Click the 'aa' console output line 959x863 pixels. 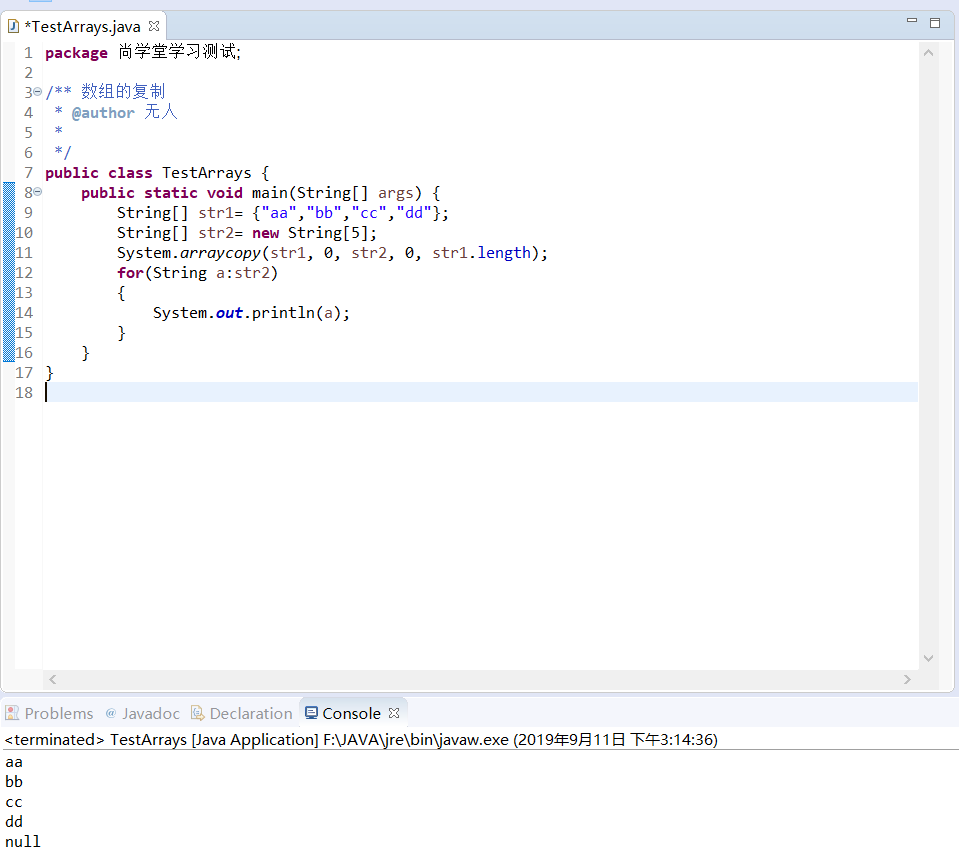pos(14,762)
